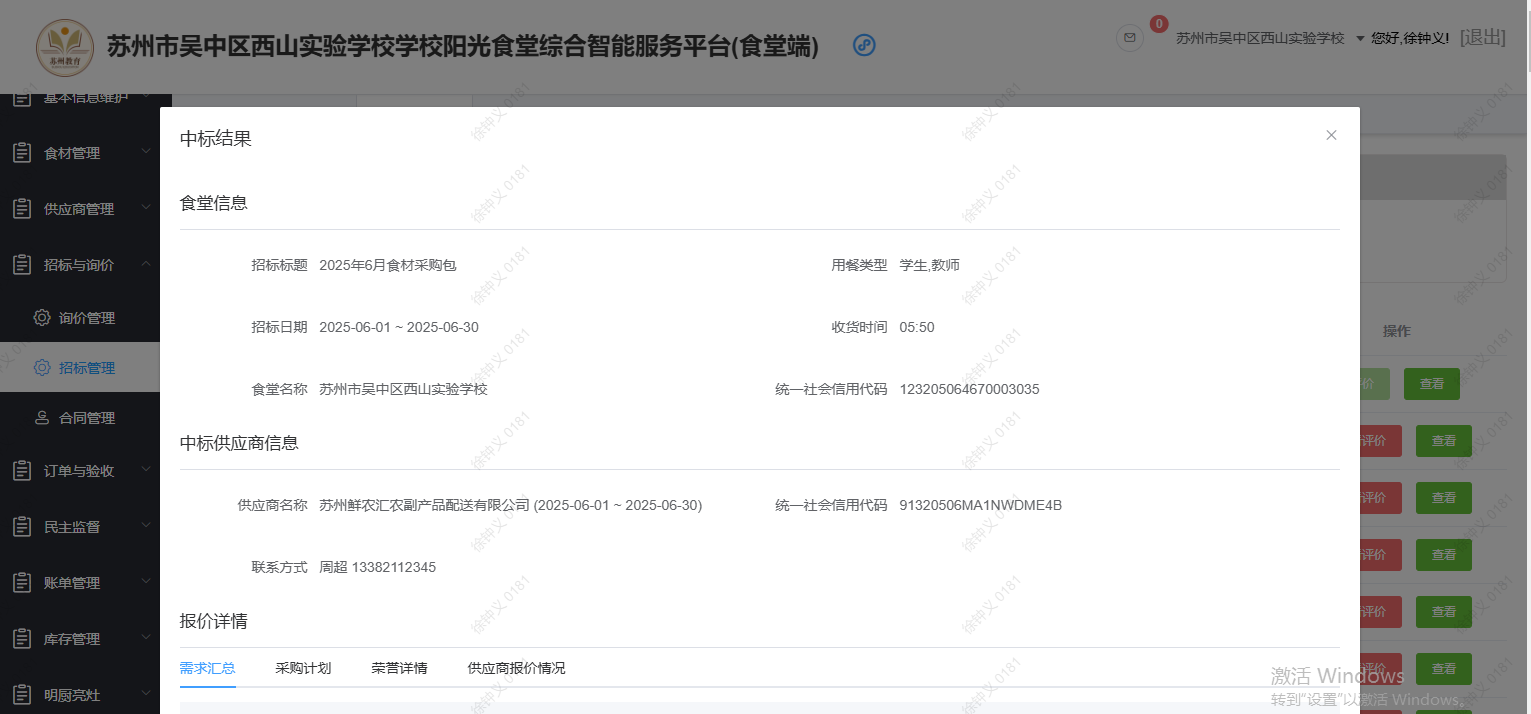Open the 账单管理 icon
The image size is (1531, 714).
pos(22,582)
